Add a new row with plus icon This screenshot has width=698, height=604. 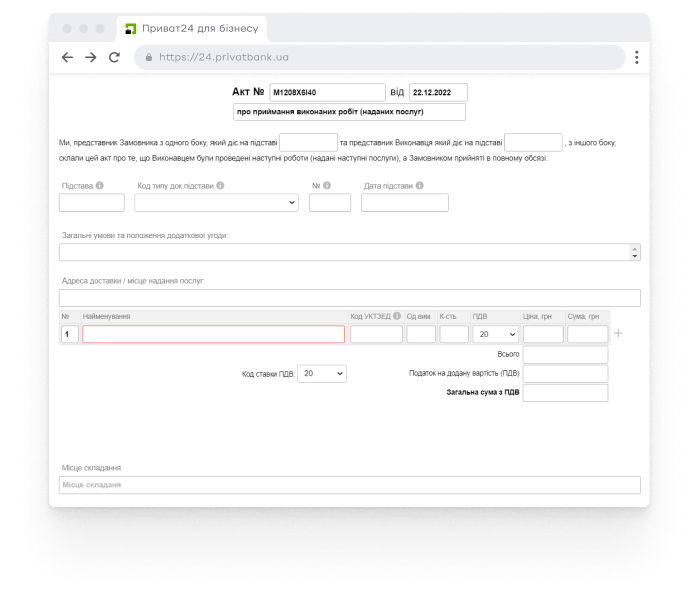pos(618,334)
